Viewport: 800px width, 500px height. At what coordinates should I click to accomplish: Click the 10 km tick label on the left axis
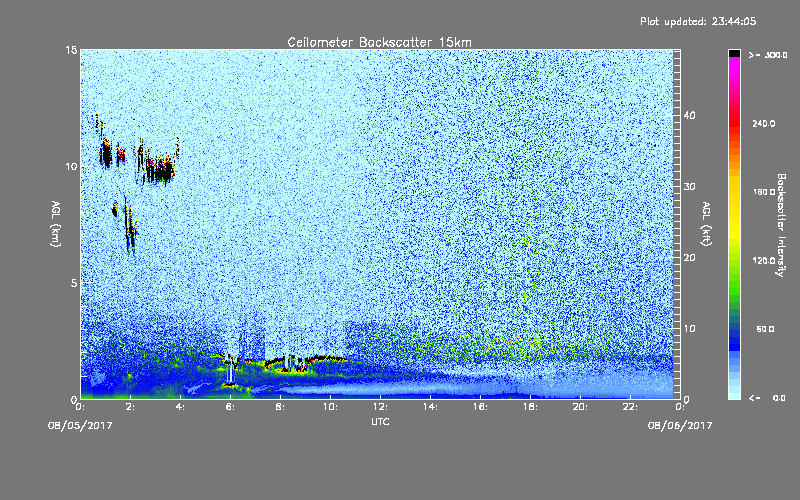pos(71,167)
